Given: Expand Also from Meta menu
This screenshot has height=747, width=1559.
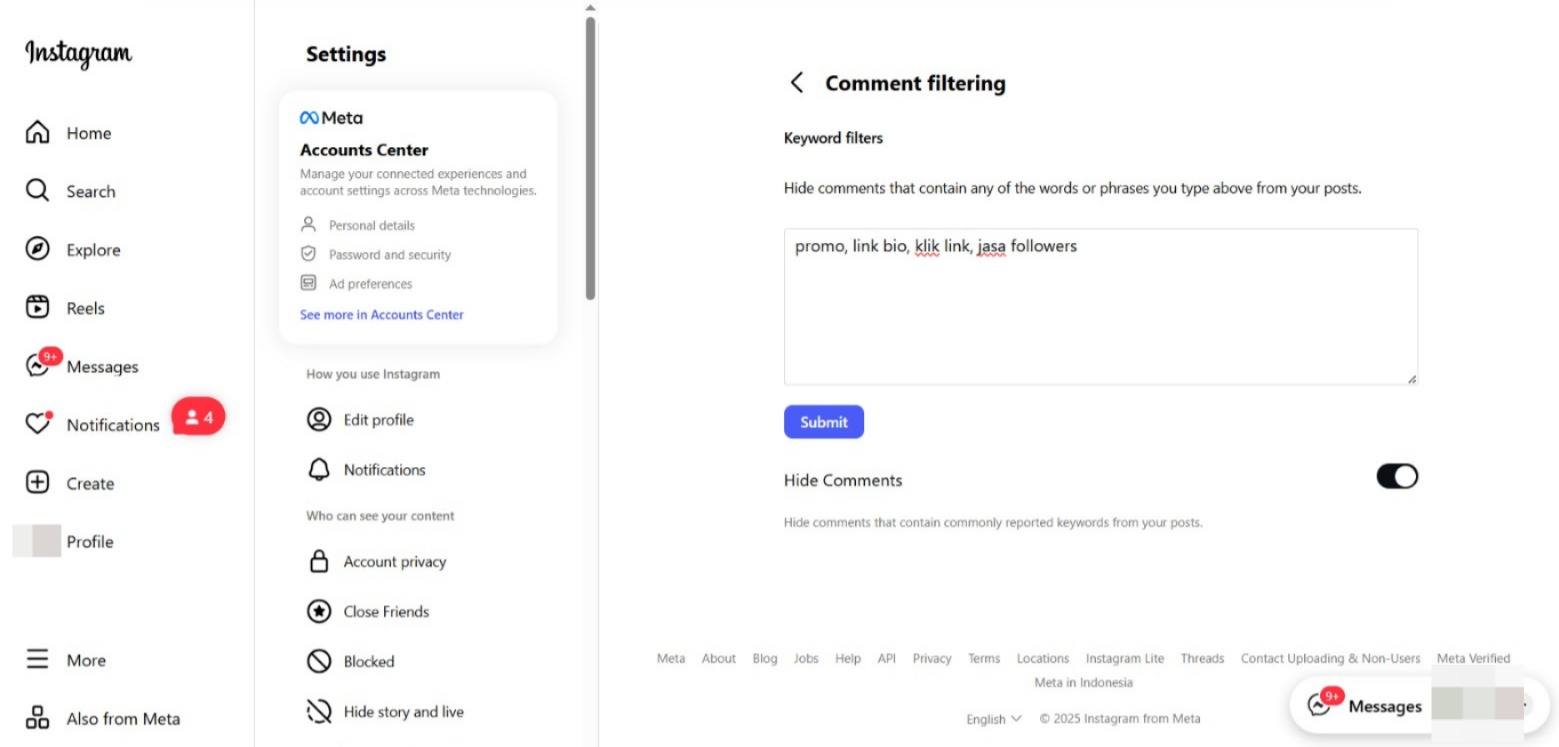Looking at the screenshot, I should click(x=37, y=718).
